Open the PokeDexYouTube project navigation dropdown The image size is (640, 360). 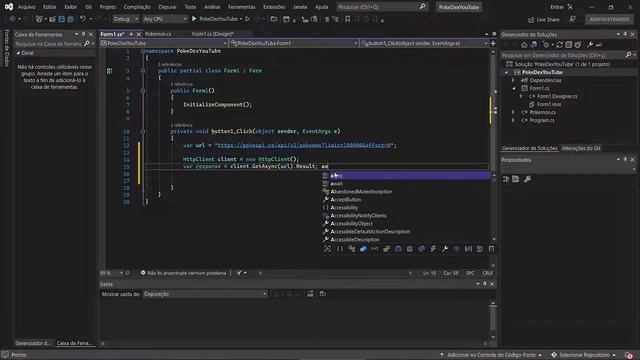164,43
